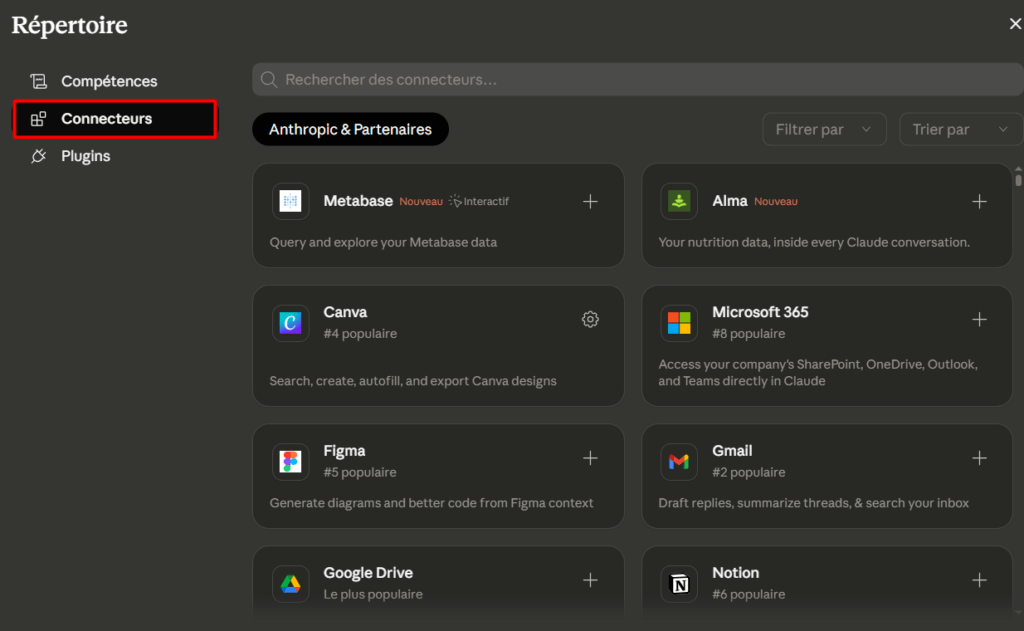Click the Google Drive title text

(368, 573)
